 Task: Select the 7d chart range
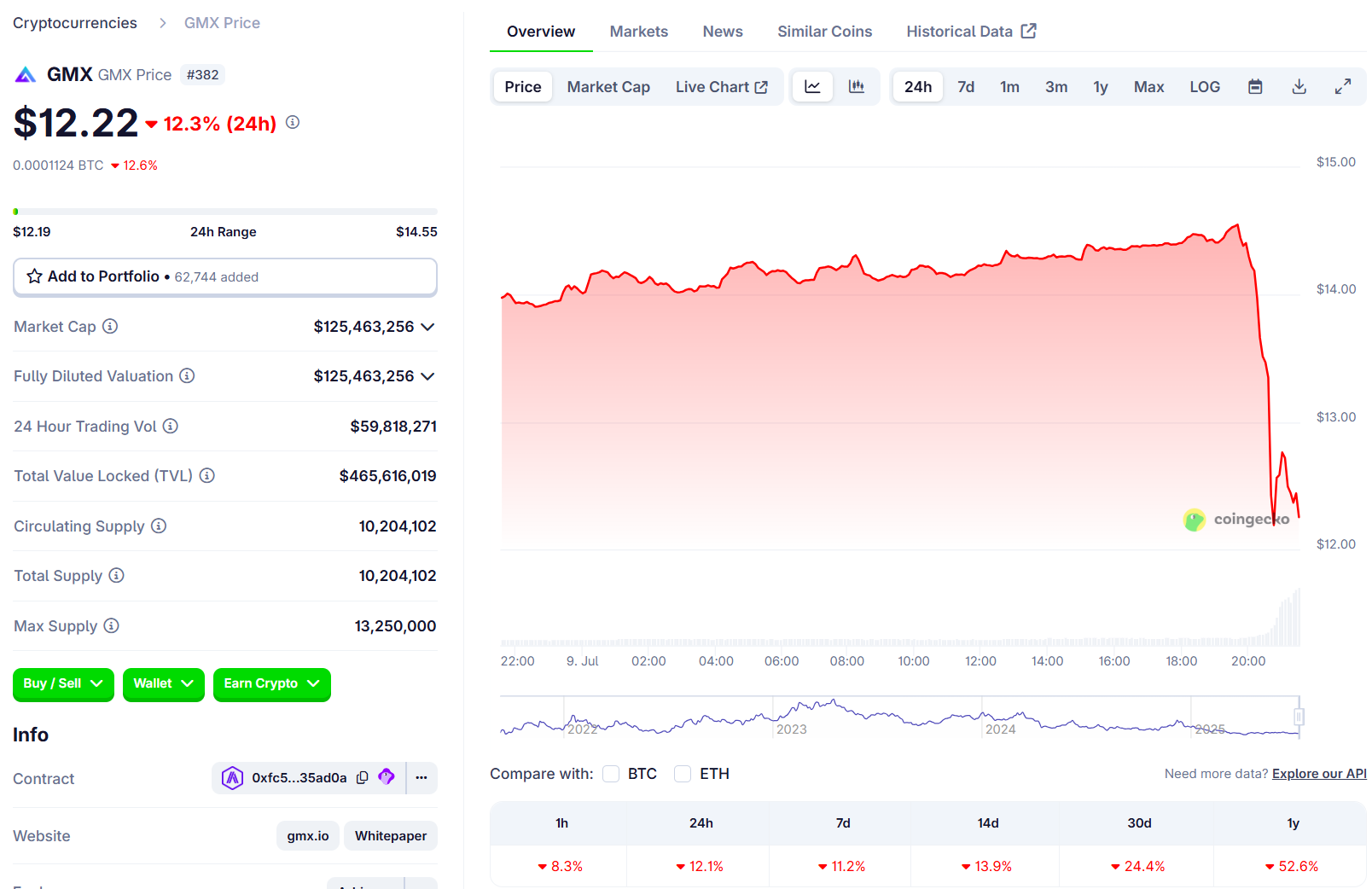point(966,86)
